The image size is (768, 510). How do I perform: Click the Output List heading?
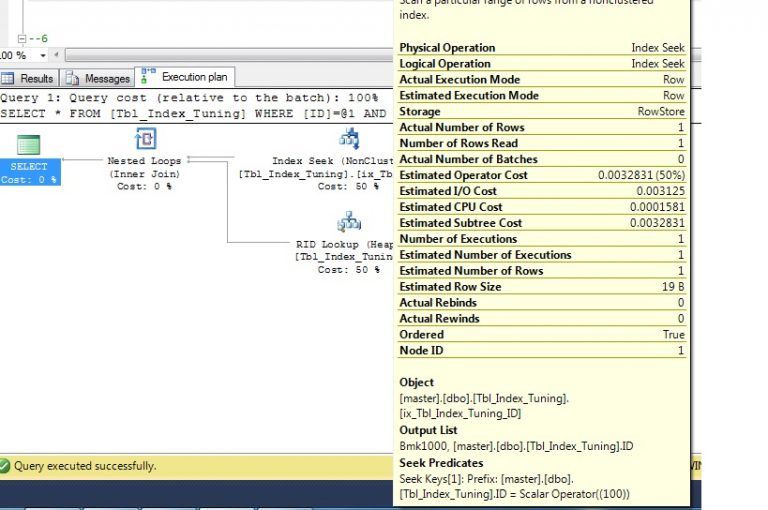point(428,430)
